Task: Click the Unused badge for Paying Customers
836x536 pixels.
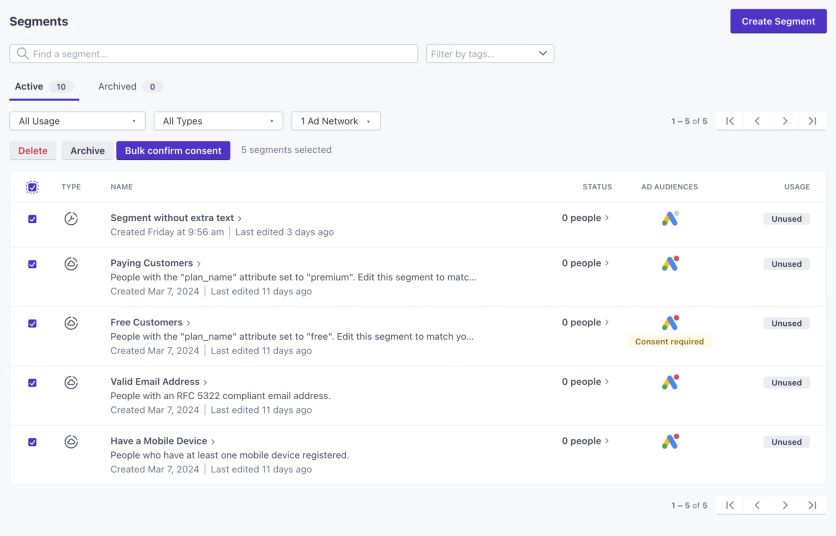Action: click(x=786, y=264)
